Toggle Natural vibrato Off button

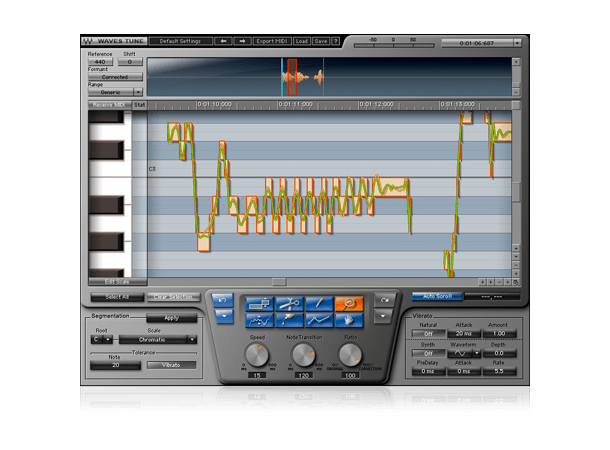click(428, 334)
